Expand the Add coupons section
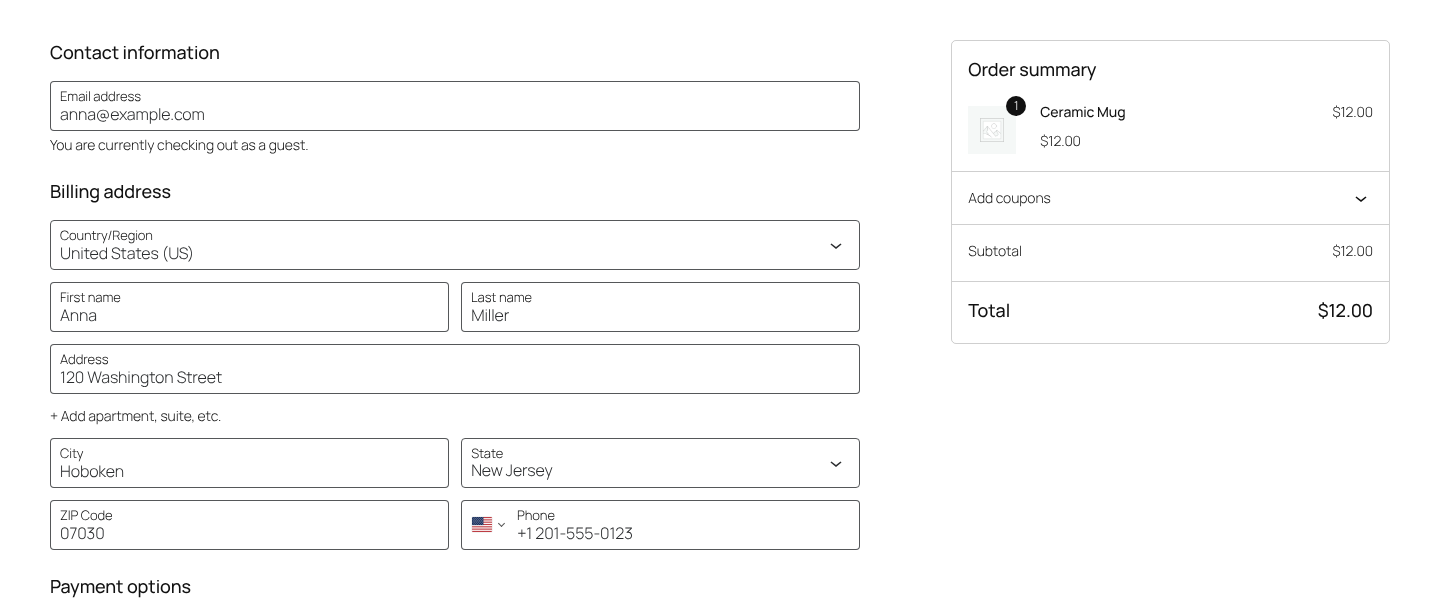The height and width of the screenshot is (610, 1440). [1170, 198]
